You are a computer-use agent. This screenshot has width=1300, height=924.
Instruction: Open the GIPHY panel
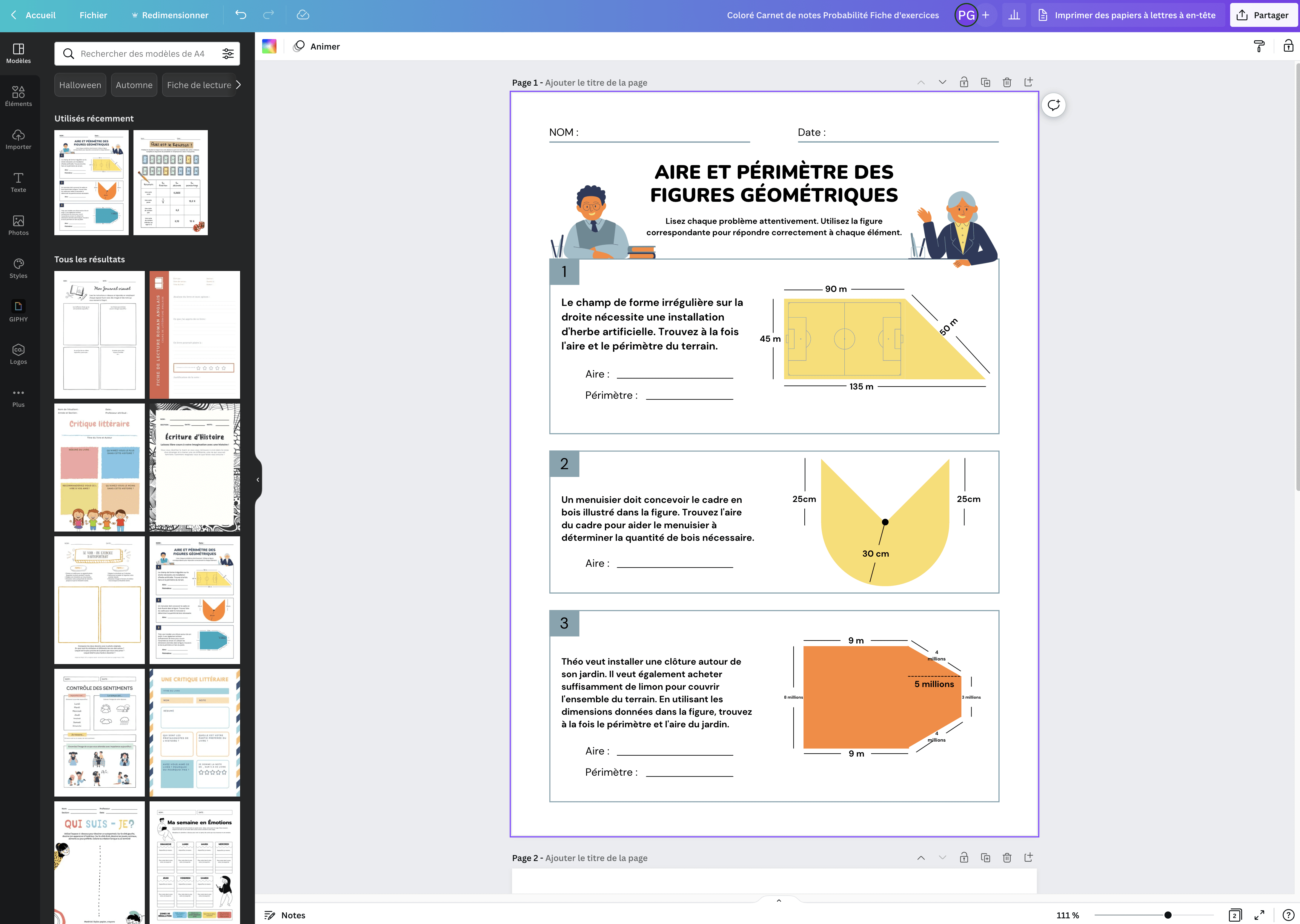18,311
